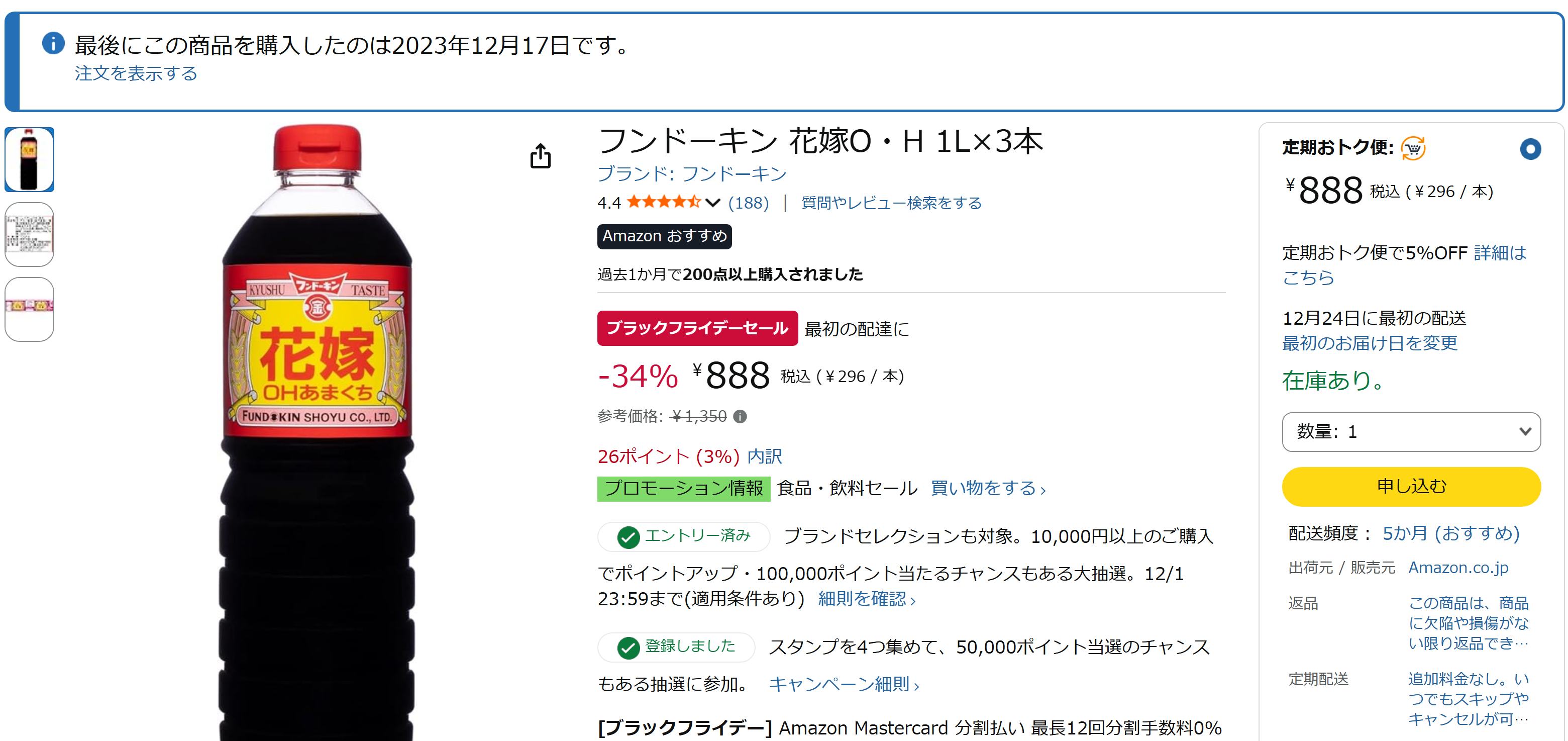Select the first bottle thumbnail
This screenshot has width=1568, height=741.
pyautogui.click(x=29, y=159)
